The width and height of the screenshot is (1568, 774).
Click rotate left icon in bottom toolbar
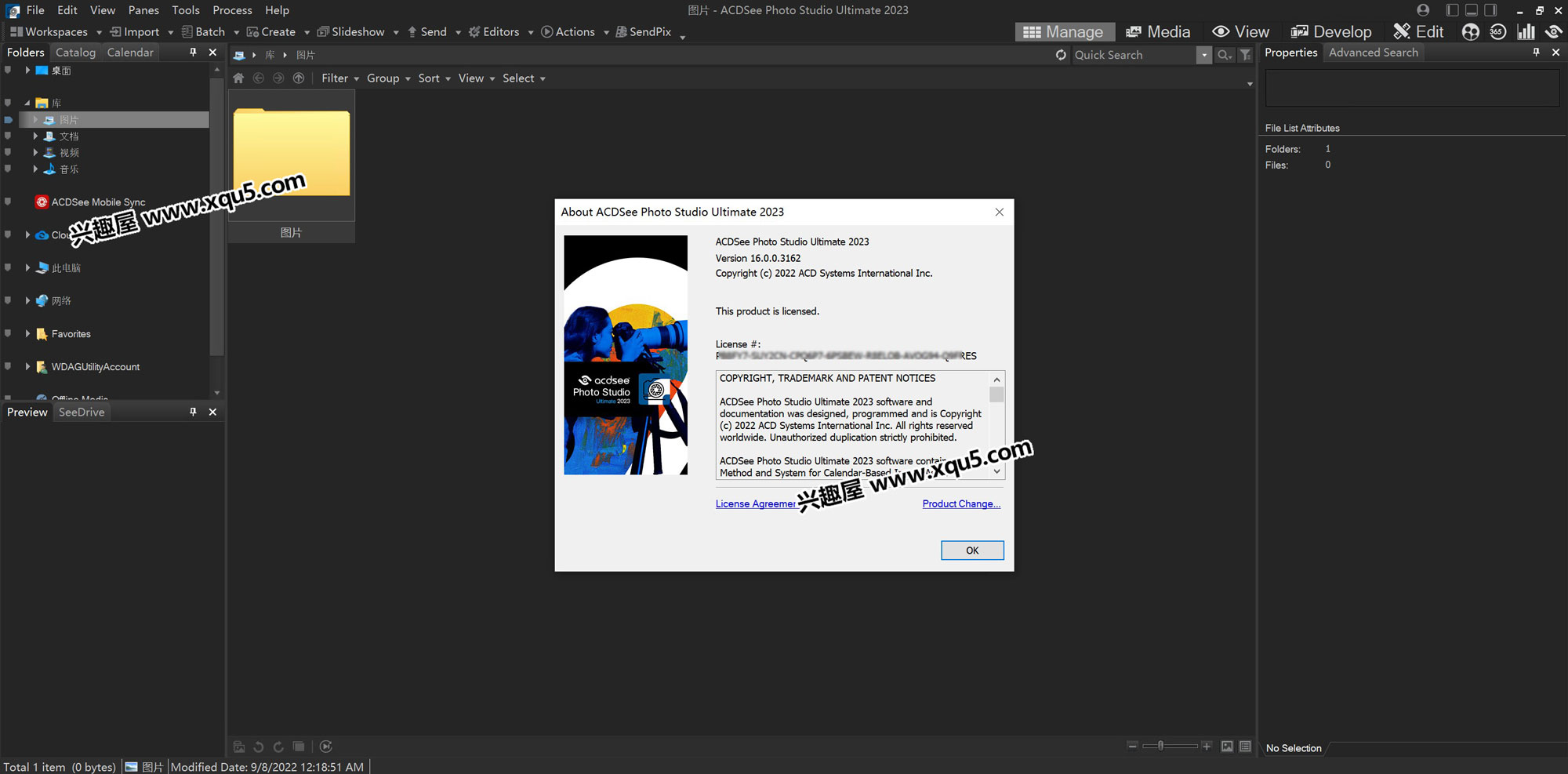(259, 747)
